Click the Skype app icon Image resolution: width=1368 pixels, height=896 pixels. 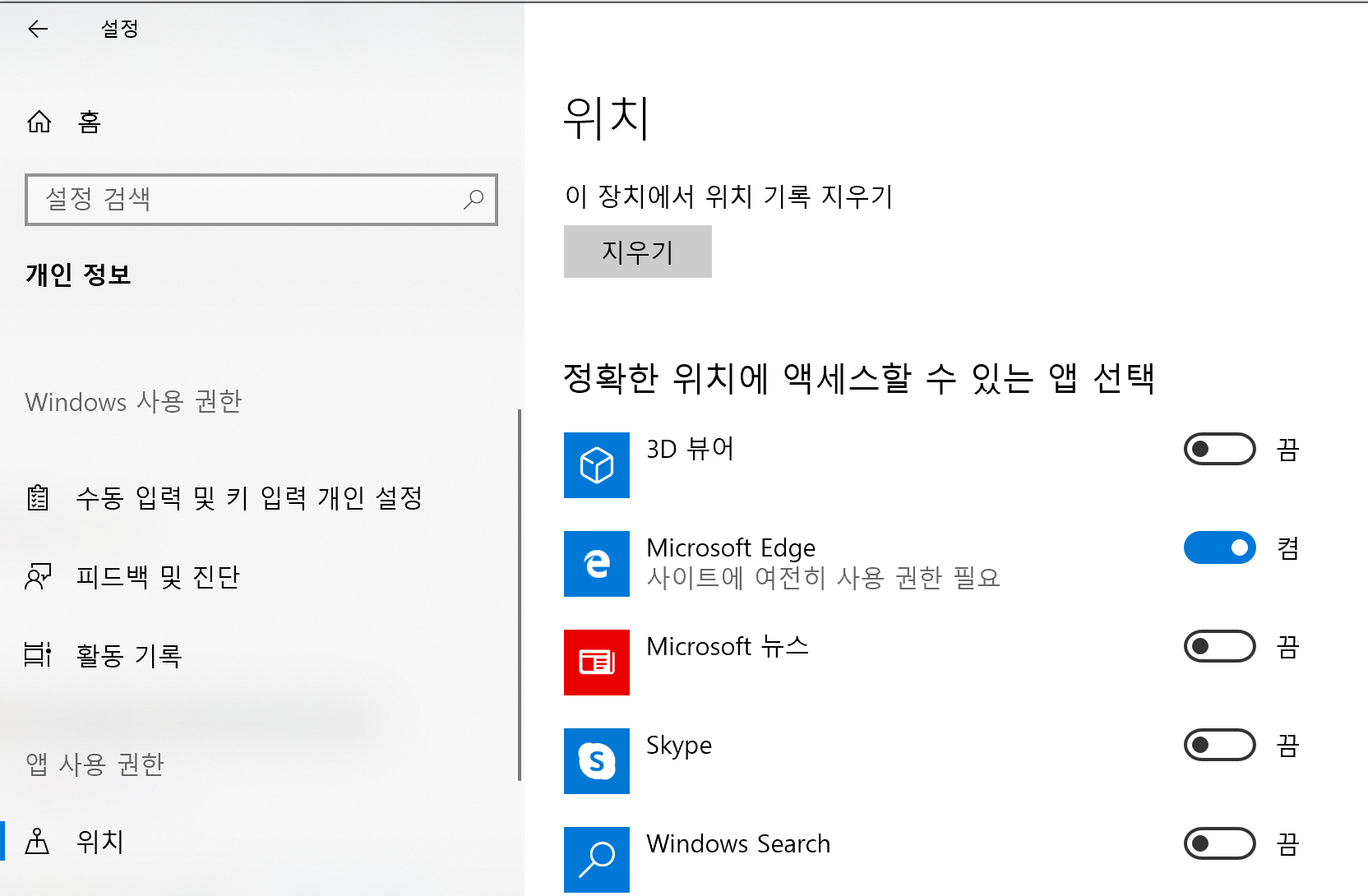pos(597,761)
